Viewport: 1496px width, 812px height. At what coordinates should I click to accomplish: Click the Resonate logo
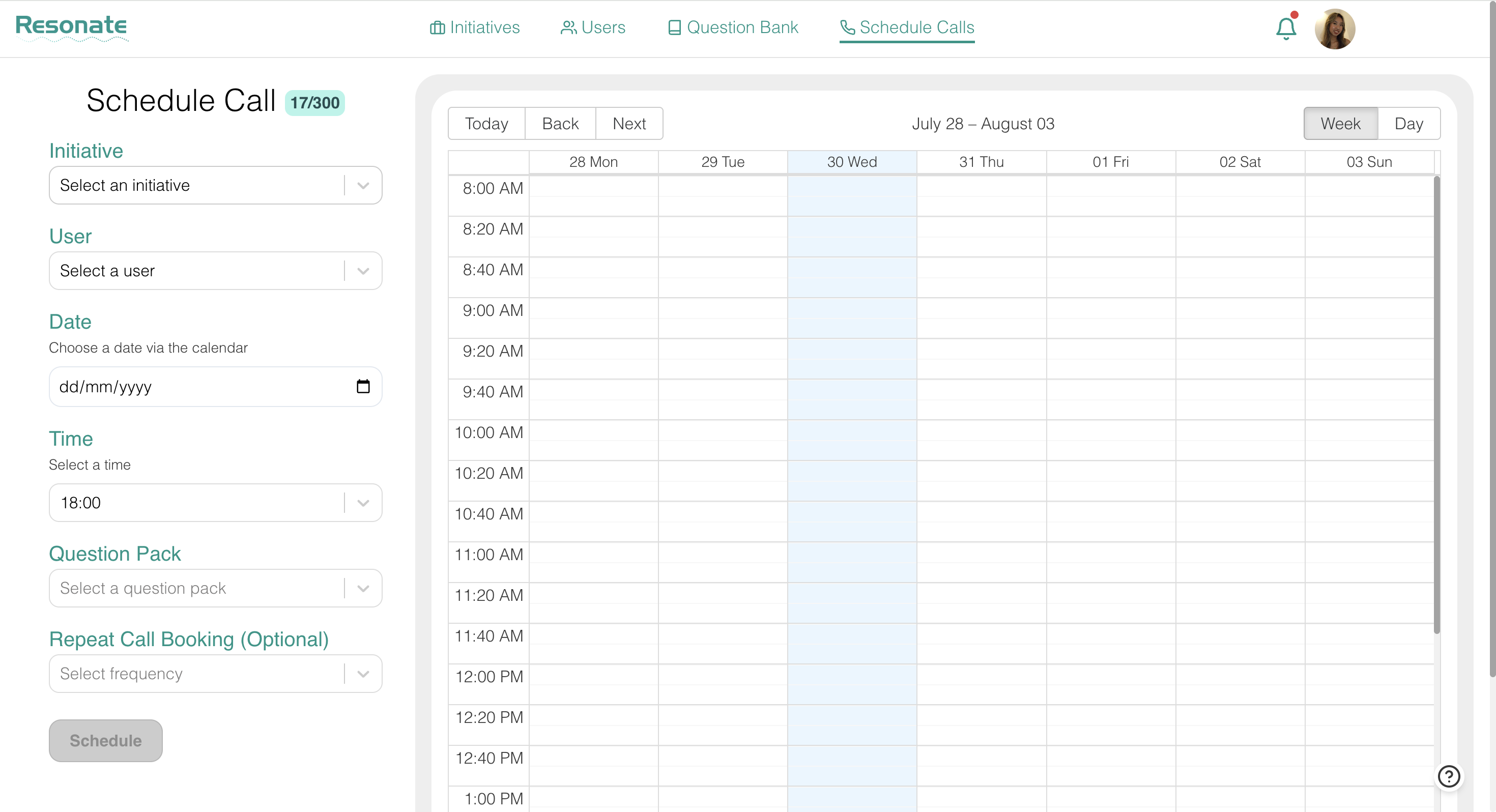point(71,26)
